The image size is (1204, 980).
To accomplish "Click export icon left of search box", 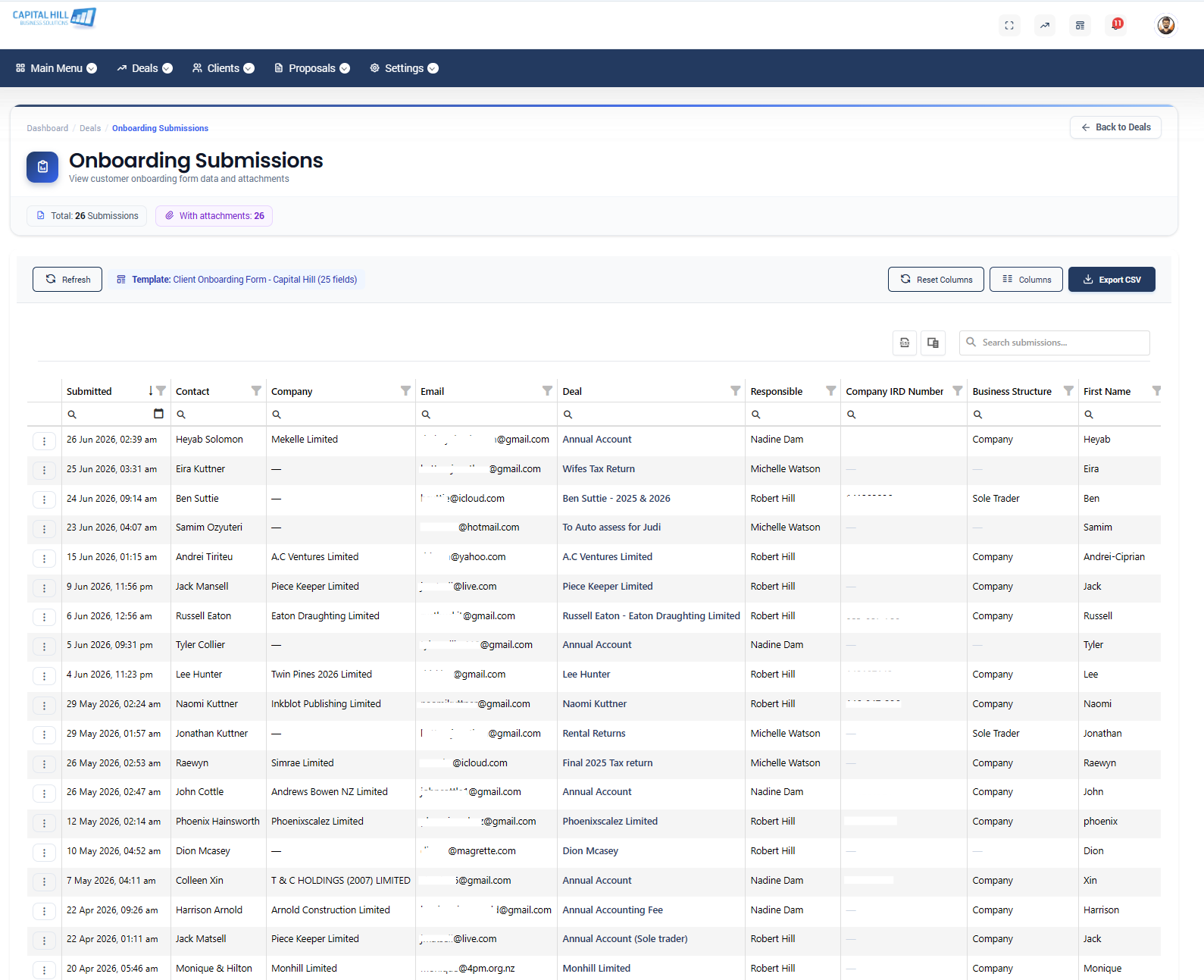I will point(905,343).
